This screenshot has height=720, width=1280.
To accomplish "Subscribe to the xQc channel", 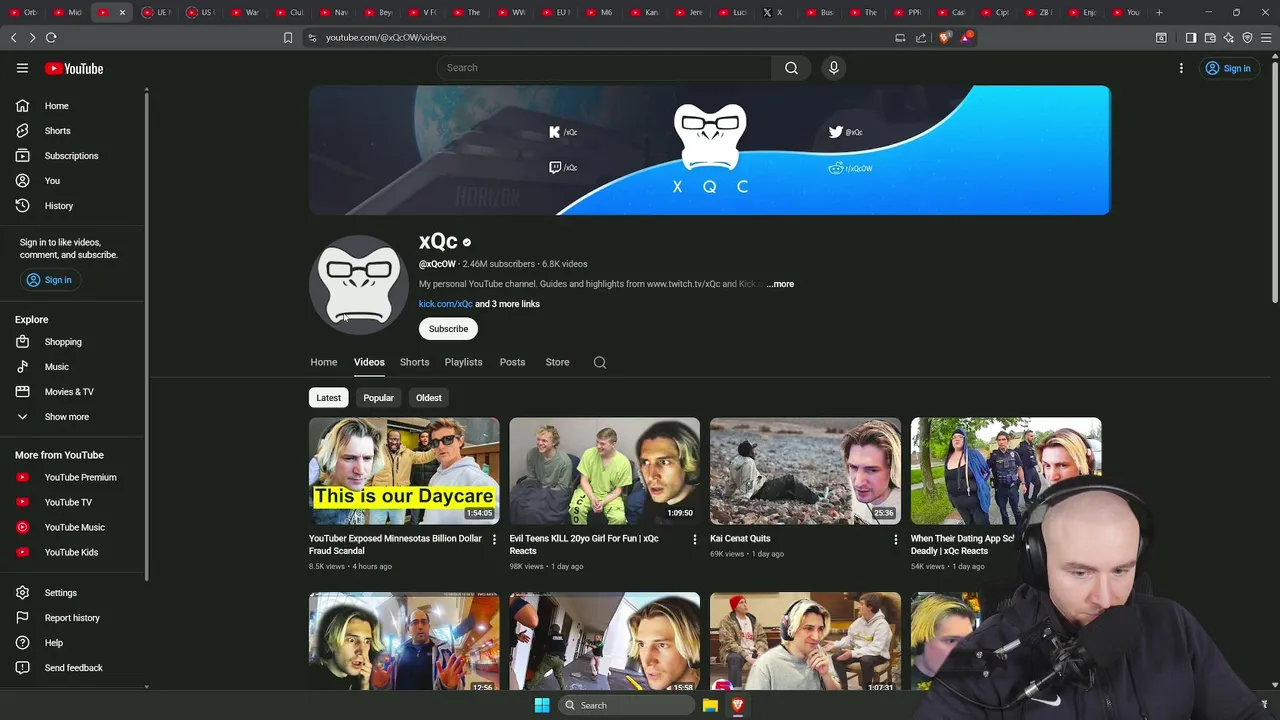I will pos(448,329).
